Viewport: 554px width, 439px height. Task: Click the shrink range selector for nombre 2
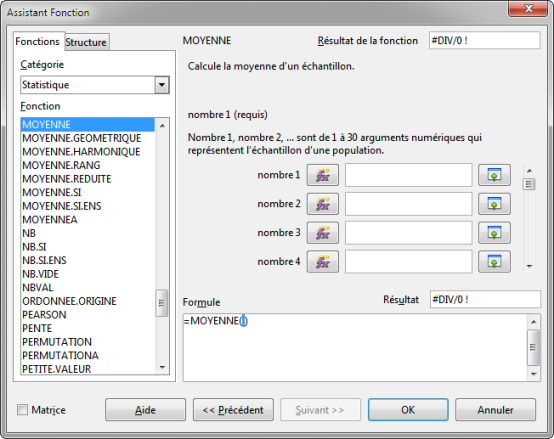494,204
